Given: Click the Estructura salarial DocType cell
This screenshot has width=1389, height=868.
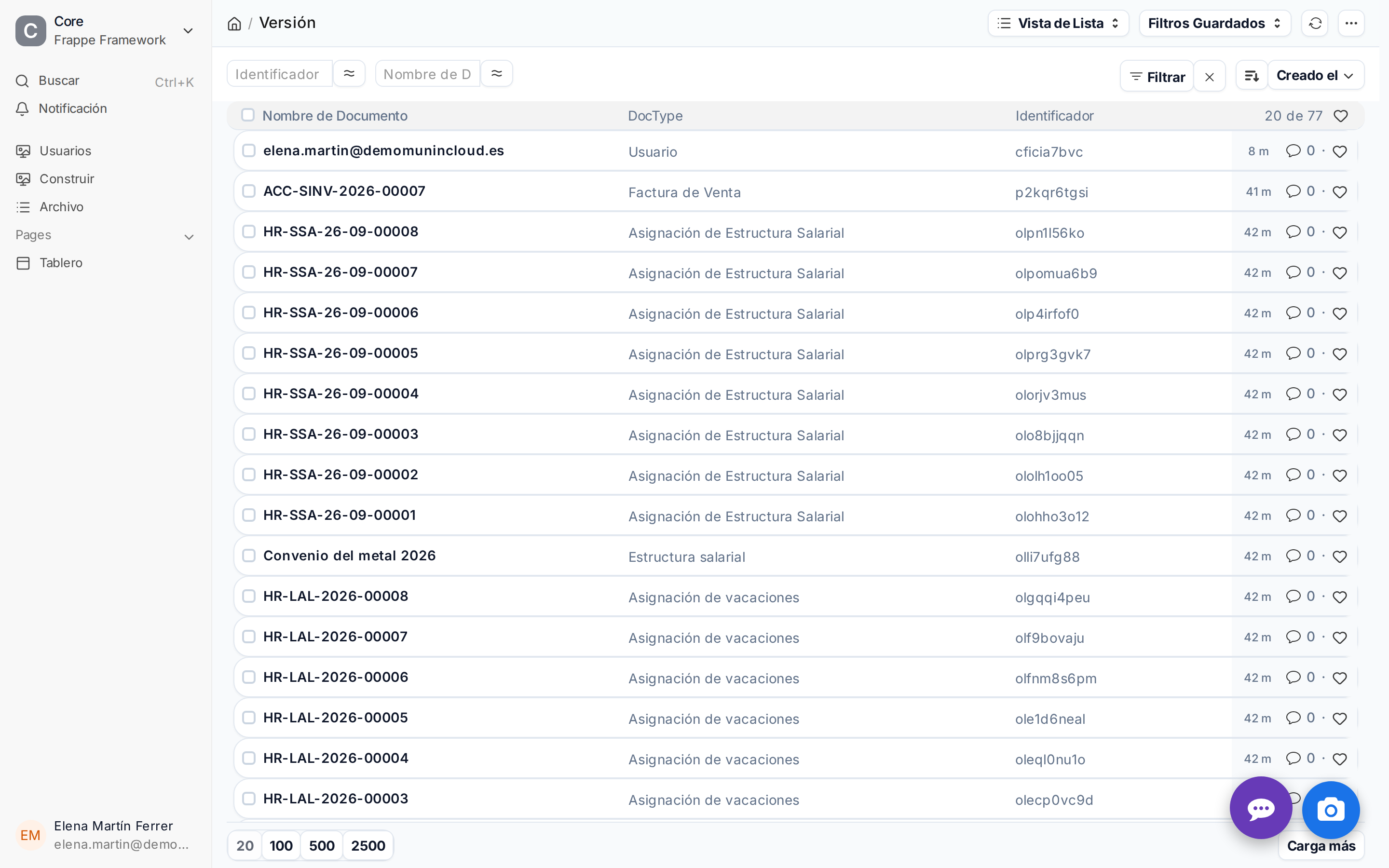Looking at the screenshot, I should (686, 557).
